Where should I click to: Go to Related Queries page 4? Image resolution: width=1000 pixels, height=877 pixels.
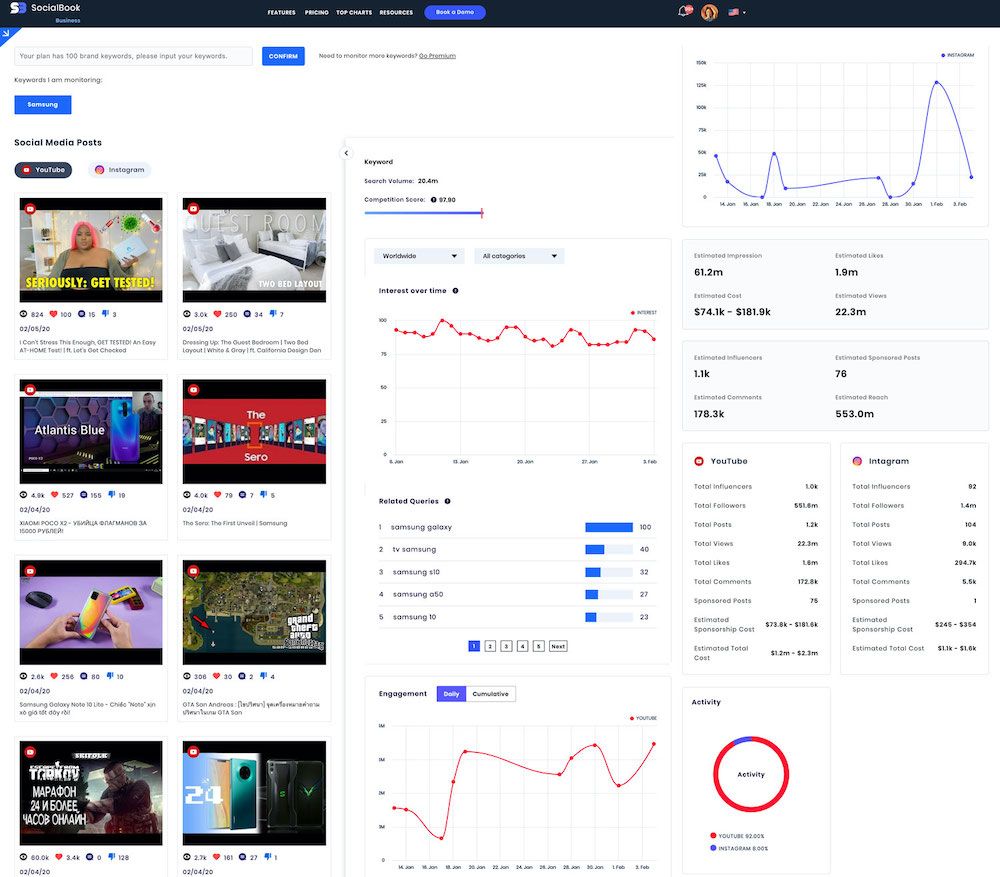tap(522, 646)
